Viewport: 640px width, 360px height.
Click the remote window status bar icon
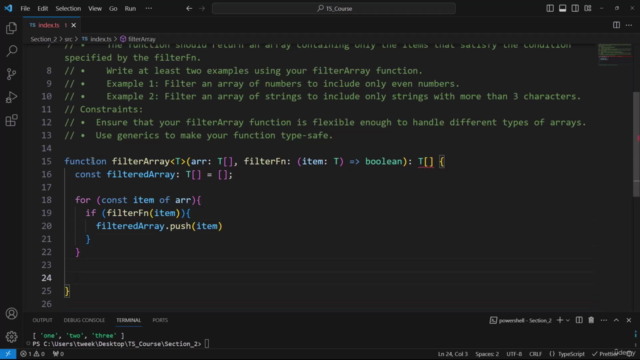[x=8, y=354]
